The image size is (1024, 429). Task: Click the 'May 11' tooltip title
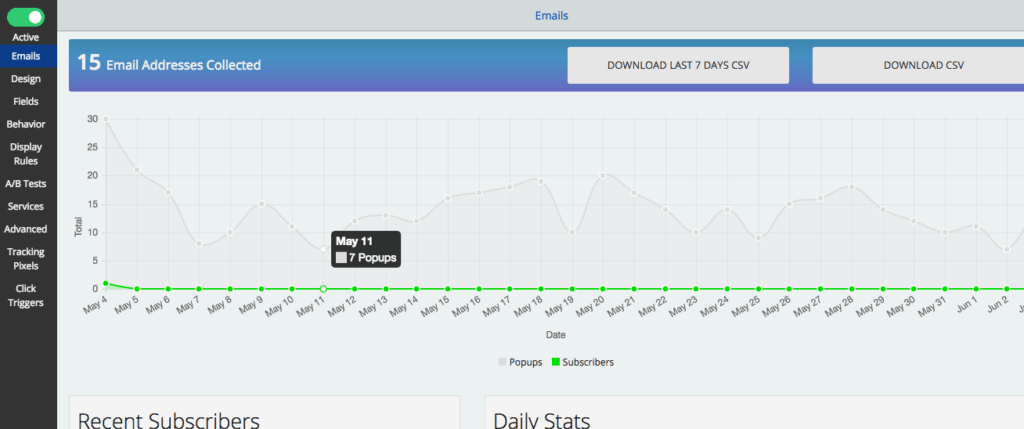354,242
